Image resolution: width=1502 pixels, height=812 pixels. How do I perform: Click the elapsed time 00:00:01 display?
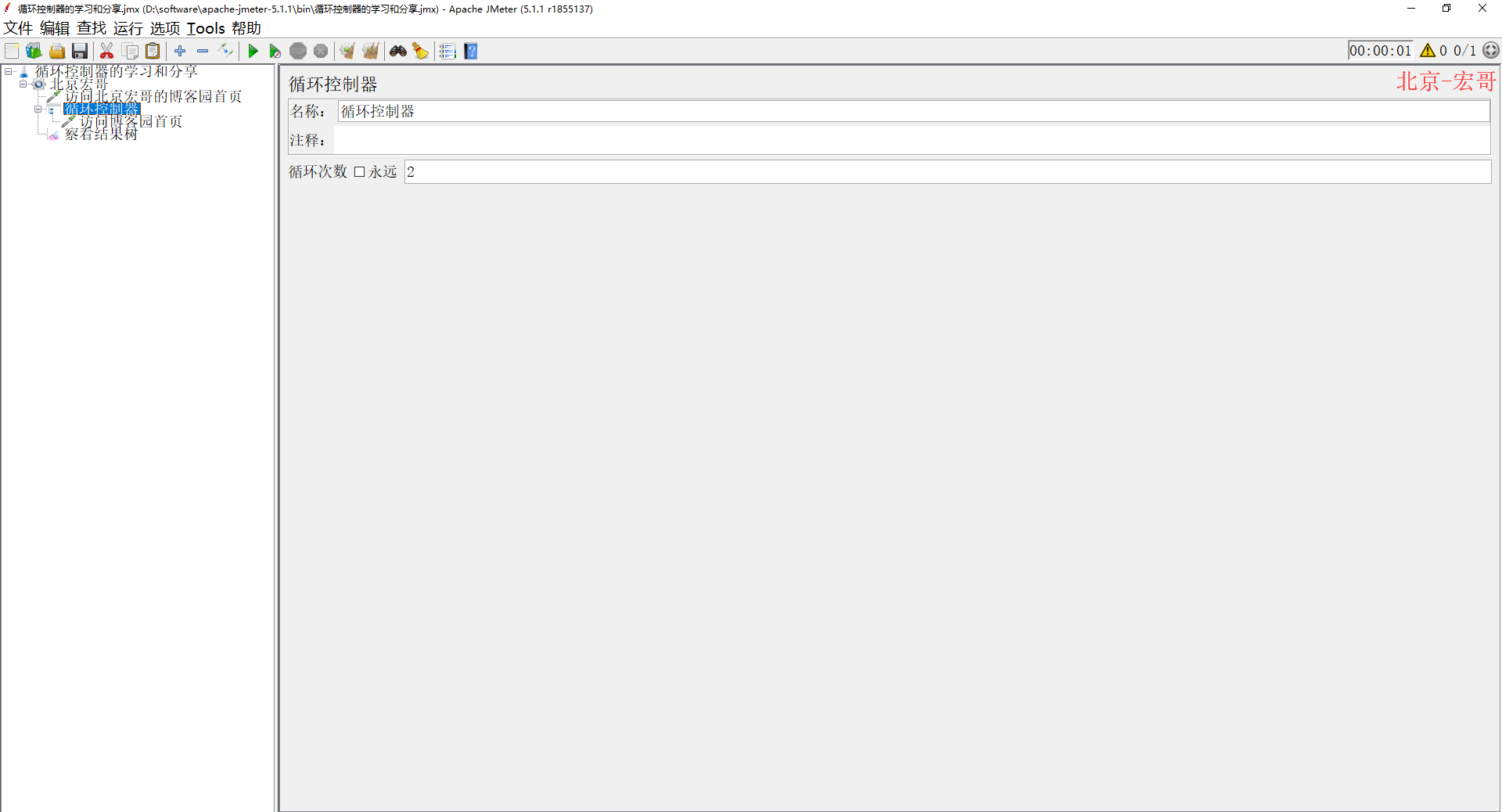pos(1381,51)
